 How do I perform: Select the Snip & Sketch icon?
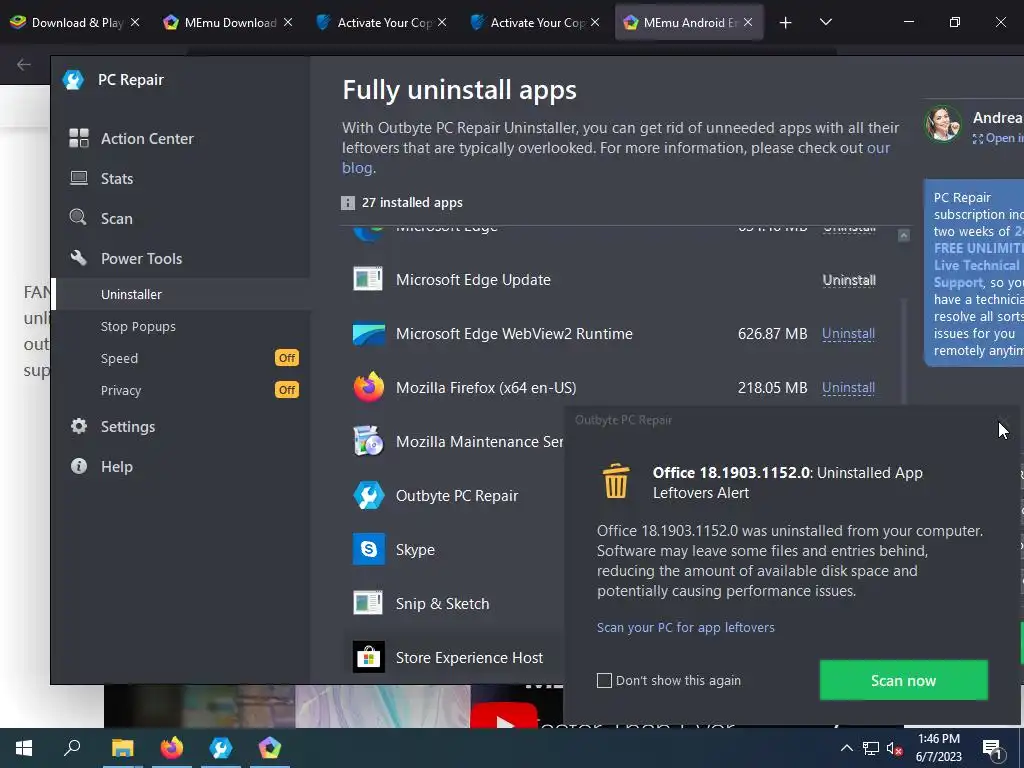point(368,603)
